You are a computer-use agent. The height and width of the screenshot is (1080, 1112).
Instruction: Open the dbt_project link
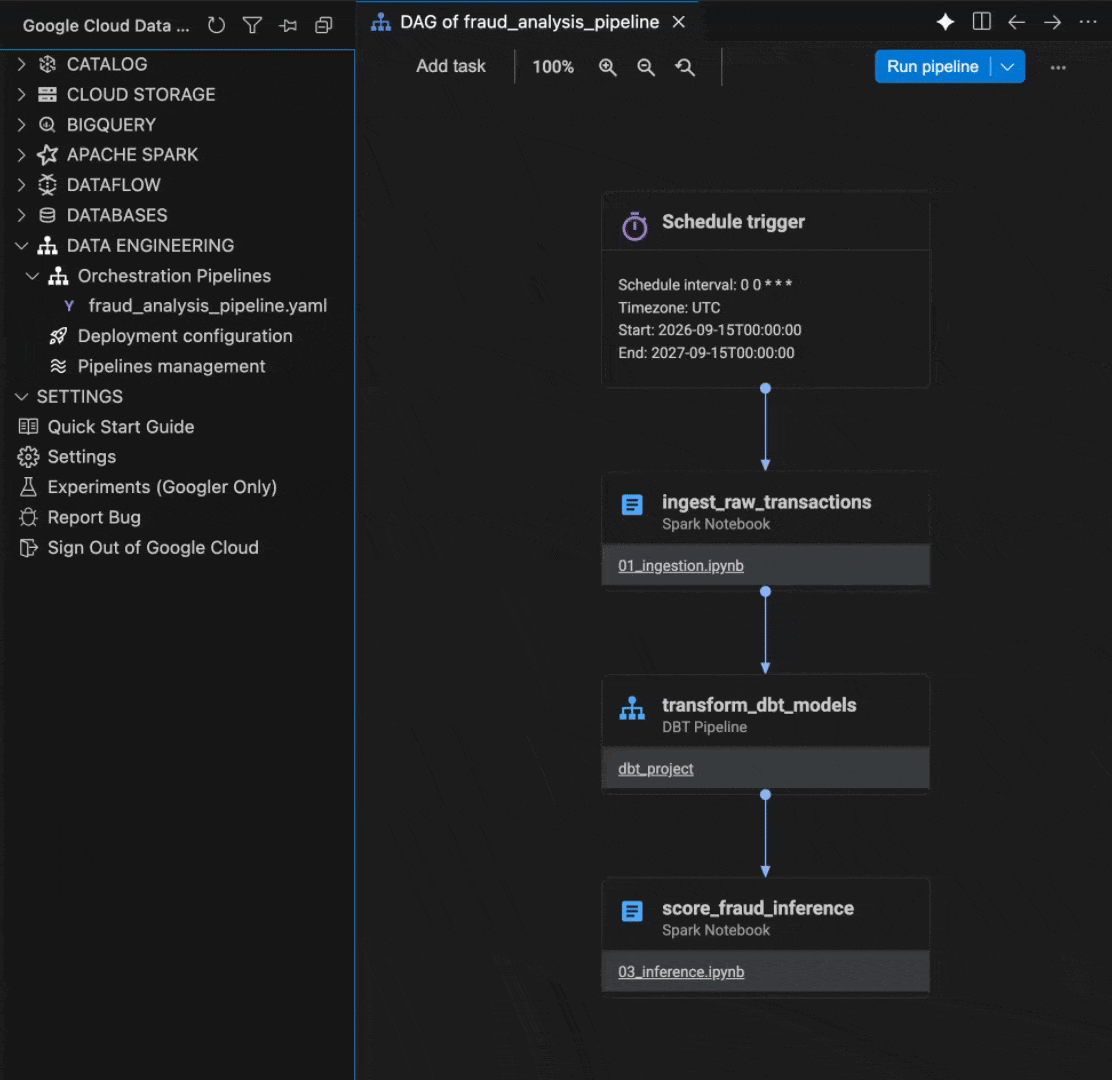point(655,769)
